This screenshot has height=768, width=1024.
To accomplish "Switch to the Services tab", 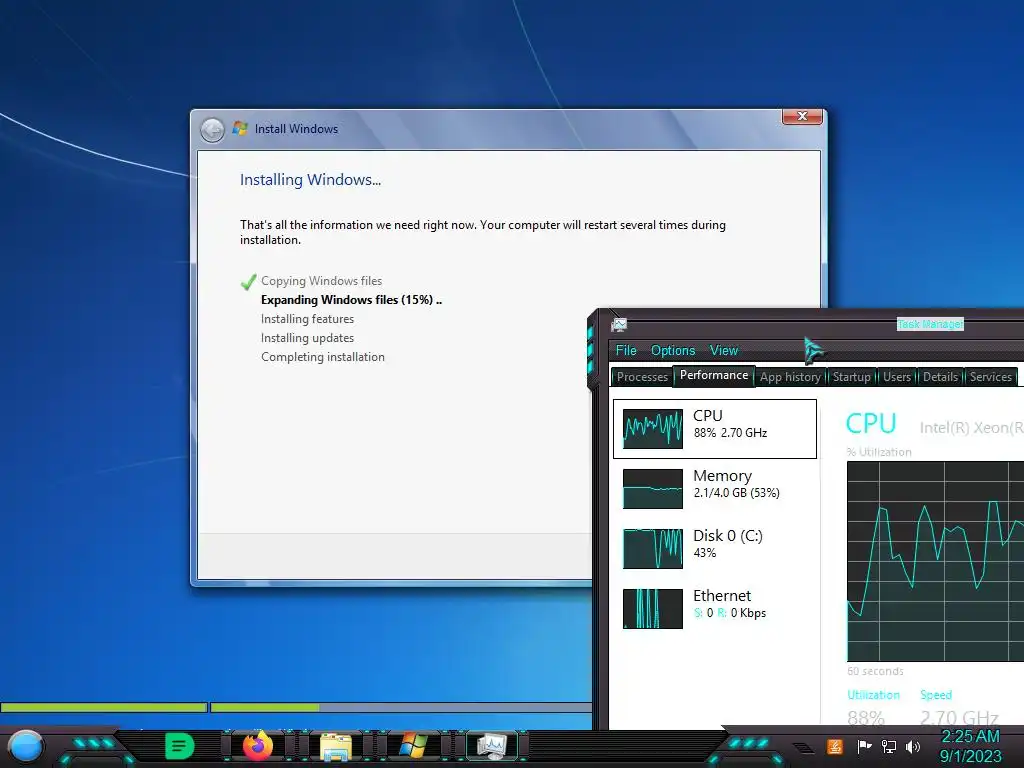I will [991, 377].
